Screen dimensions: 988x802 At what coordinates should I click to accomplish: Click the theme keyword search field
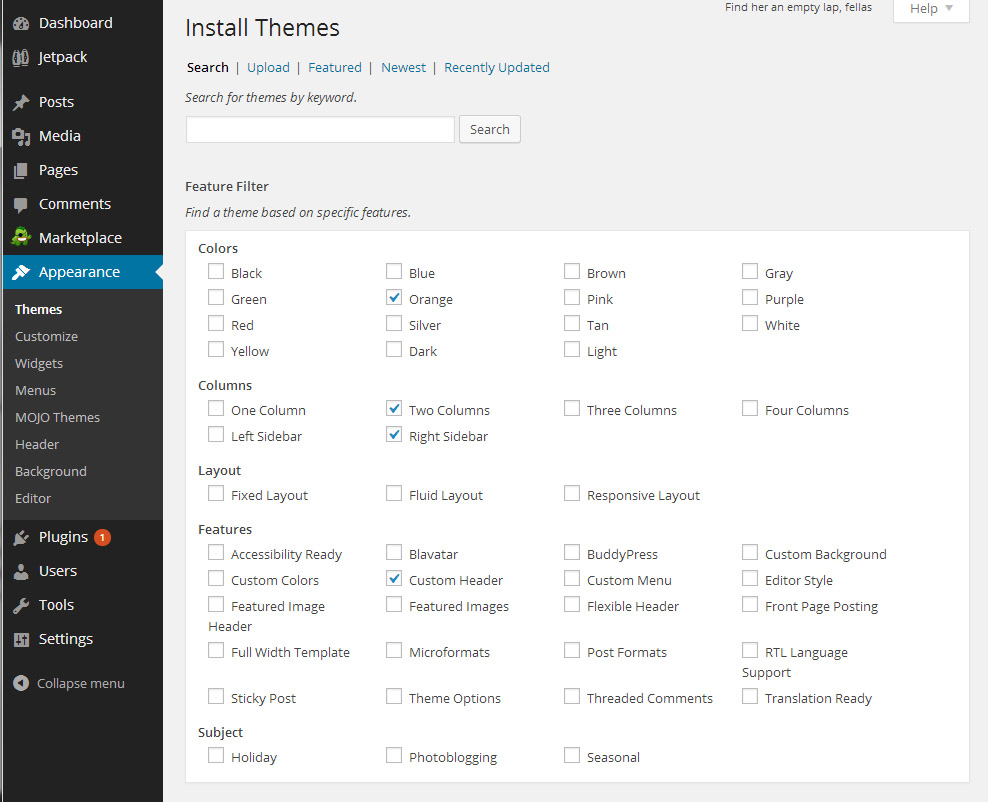(320, 129)
